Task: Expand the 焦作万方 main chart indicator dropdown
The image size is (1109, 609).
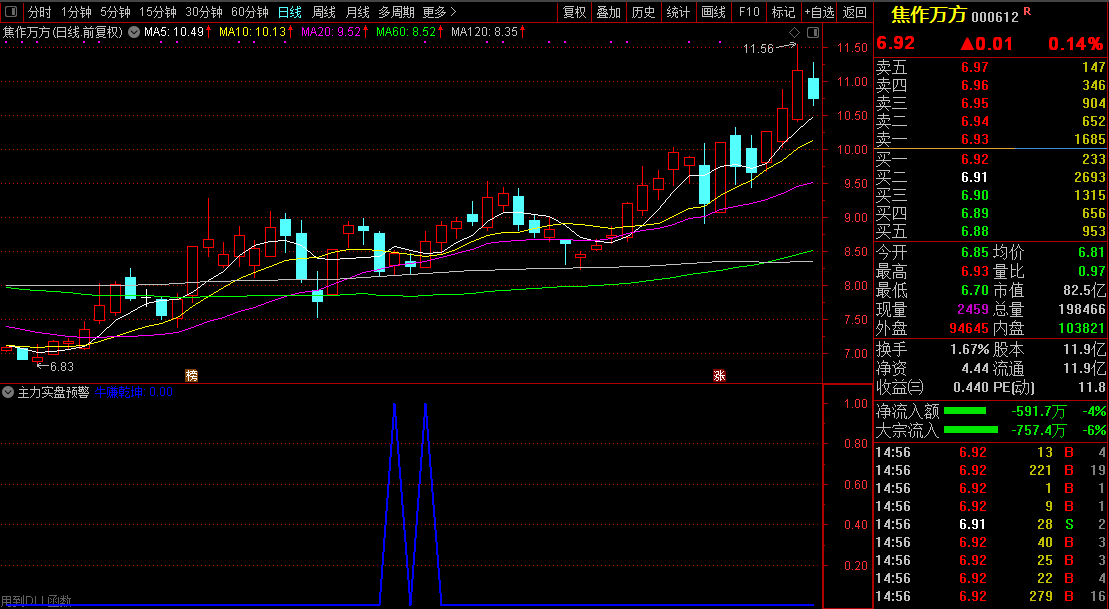Action: pyautogui.click(x=134, y=32)
